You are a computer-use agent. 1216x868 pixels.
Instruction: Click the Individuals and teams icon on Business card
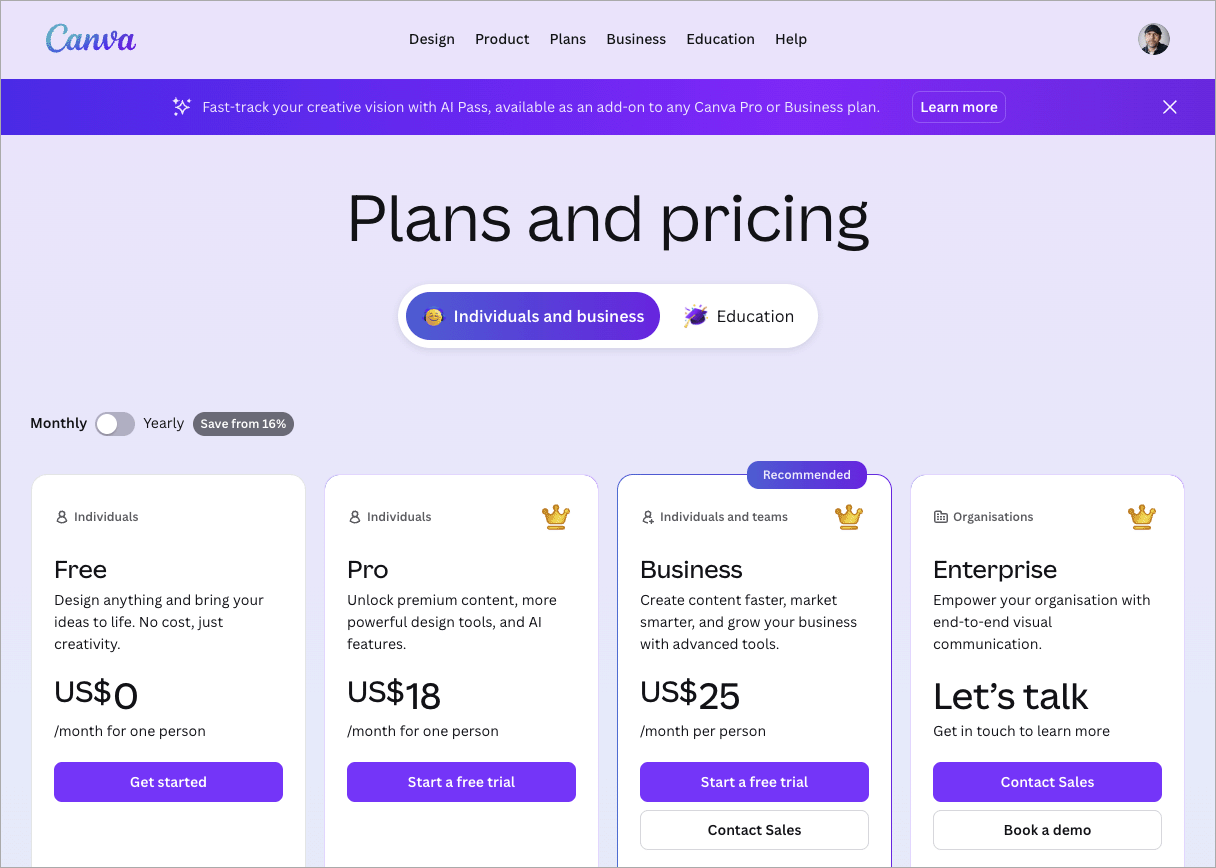[x=648, y=517]
